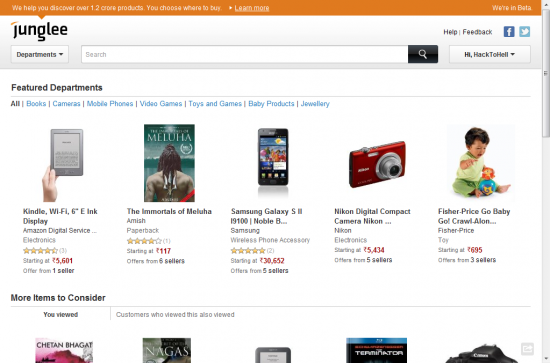Screen dimensions: 550x363
Task: Go to Junglee home via logo
Action: [x=39, y=31]
